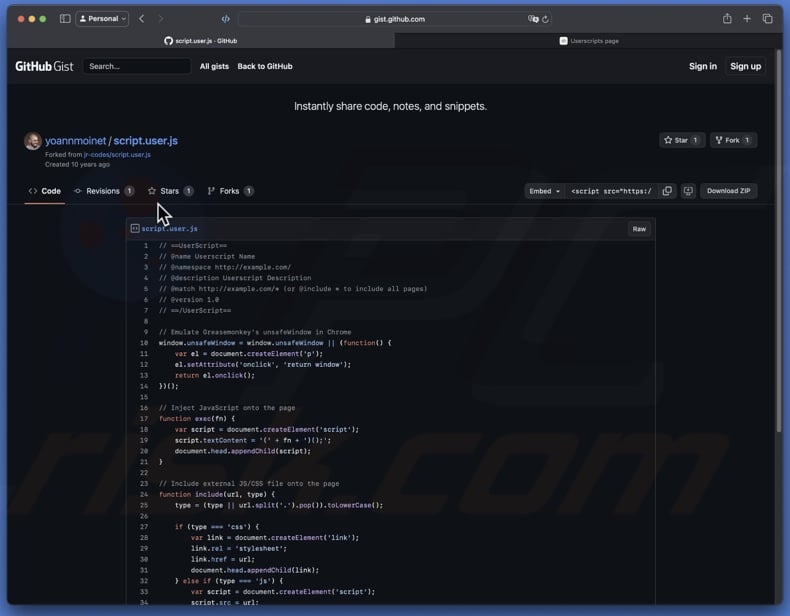This screenshot has height=616, width=790.
Task: Open a new tab with the plus icon
Action: click(747, 19)
